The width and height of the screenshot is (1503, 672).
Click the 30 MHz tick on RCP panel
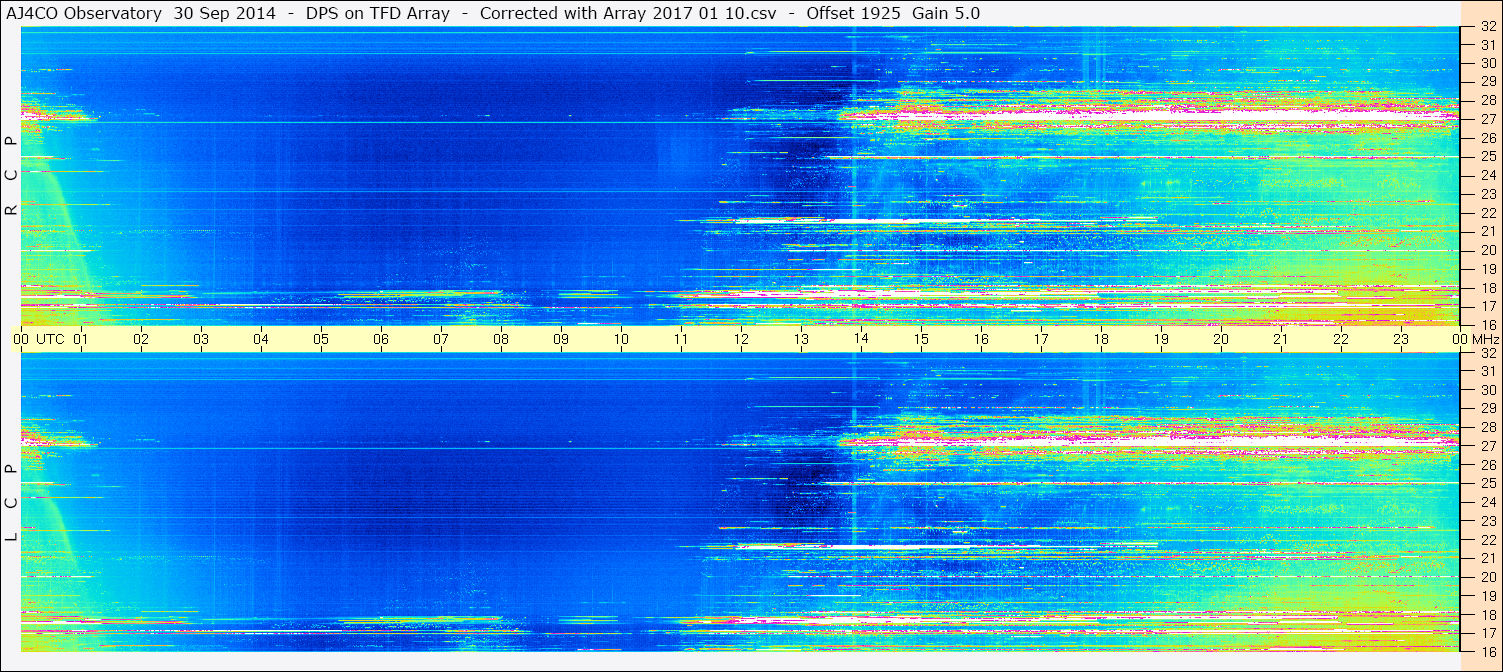(x=1487, y=64)
